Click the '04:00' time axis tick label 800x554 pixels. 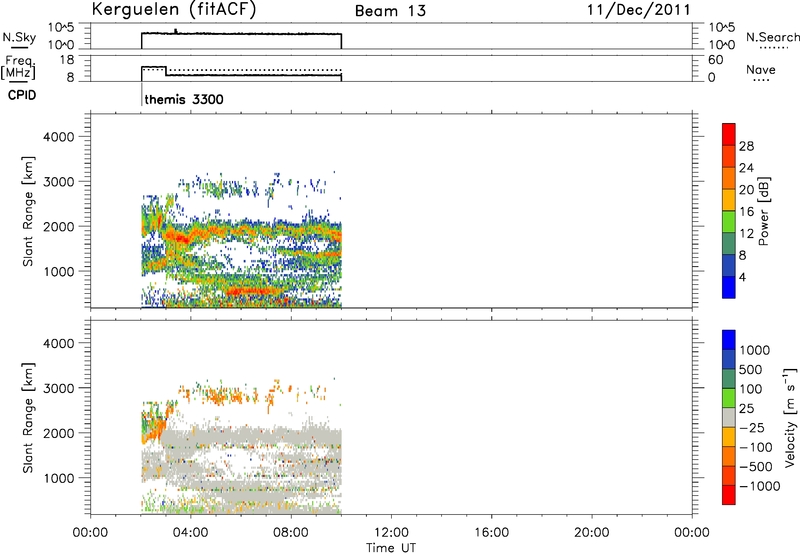191,533
